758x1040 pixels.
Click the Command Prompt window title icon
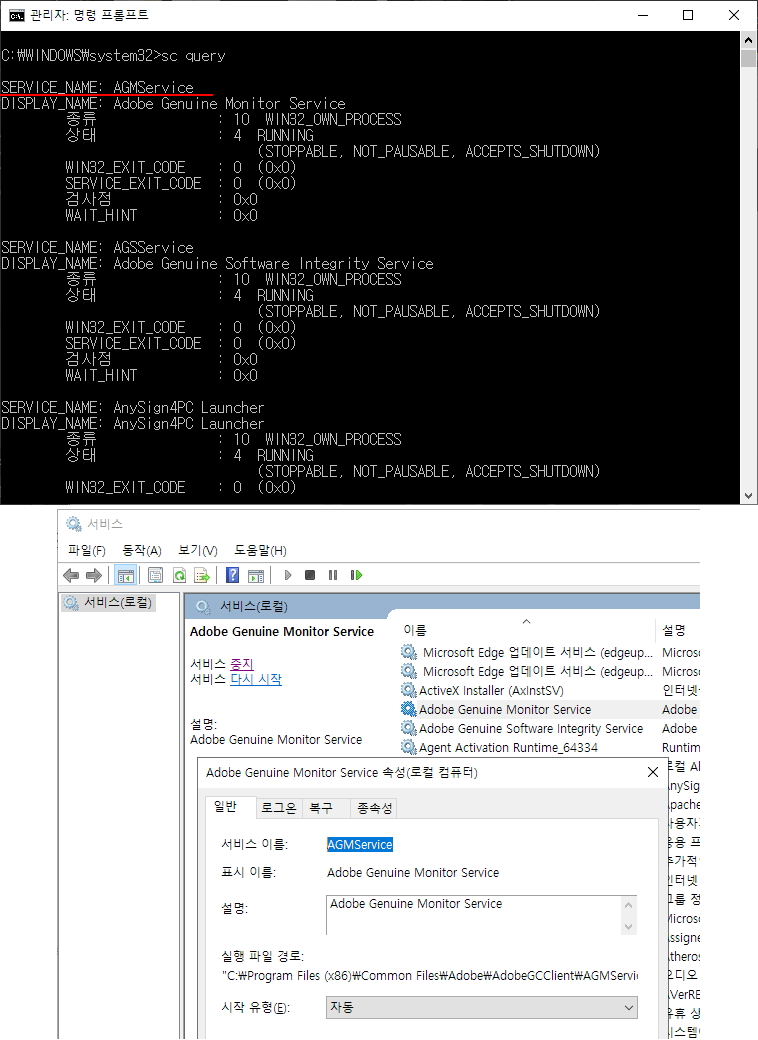(17, 15)
